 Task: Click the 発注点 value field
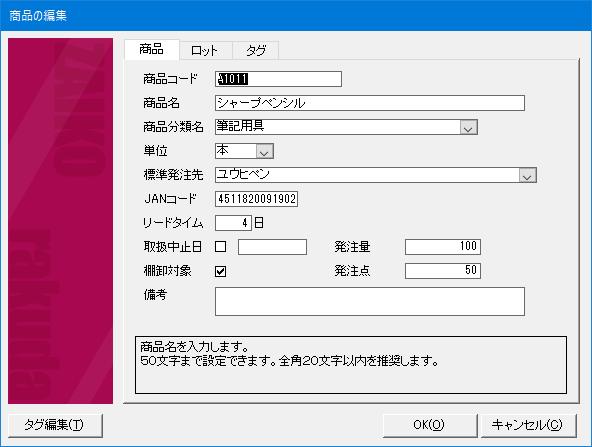pos(443,271)
